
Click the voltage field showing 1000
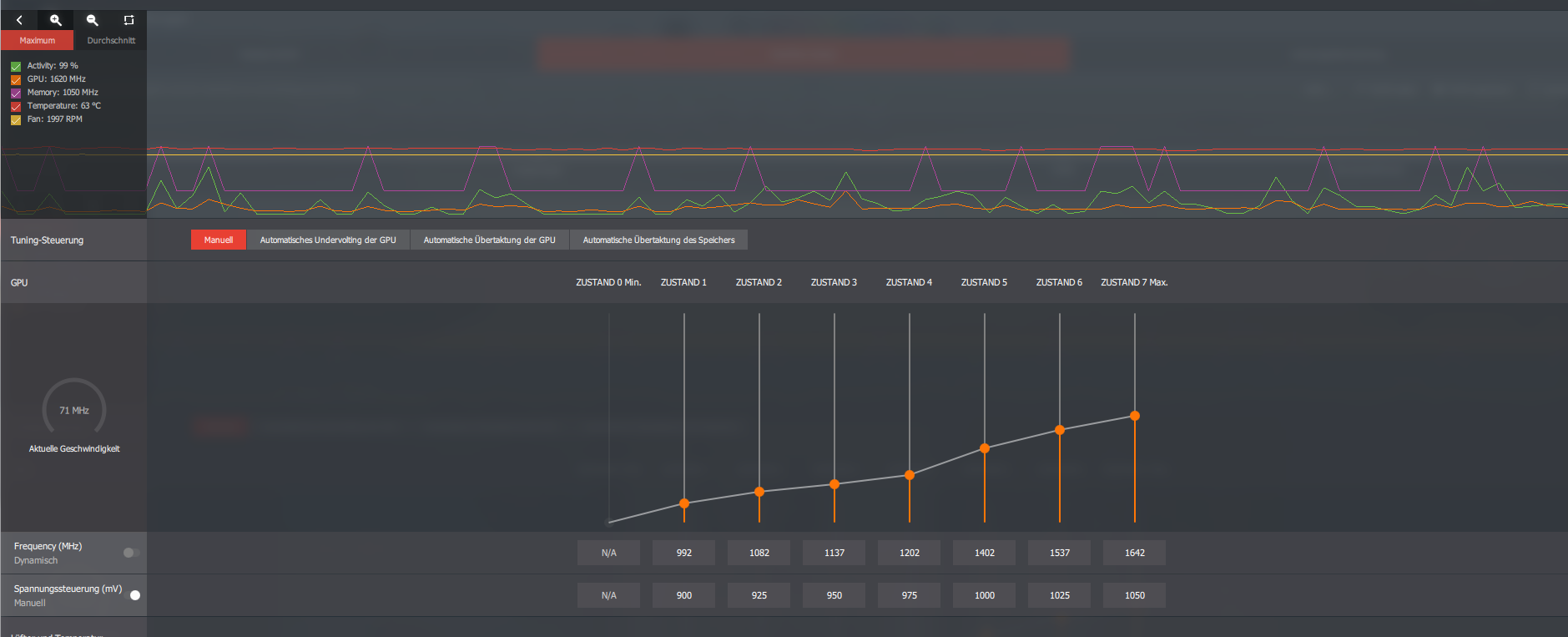(x=985, y=595)
